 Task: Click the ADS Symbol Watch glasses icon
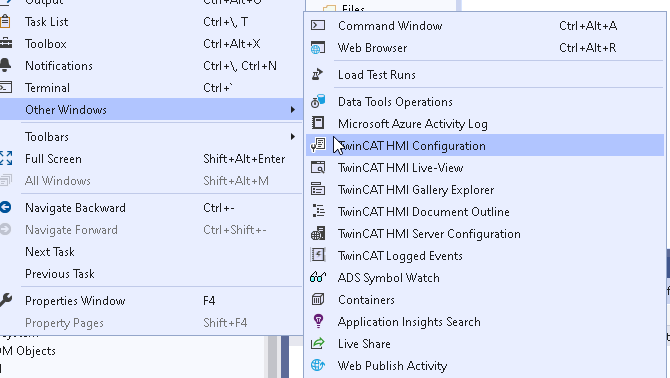(x=317, y=277)
